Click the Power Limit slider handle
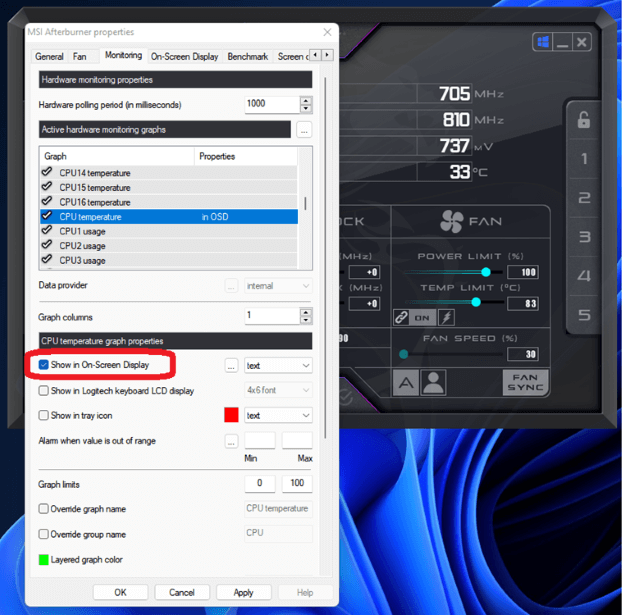Viewport: 622px width, 615px height. pyautogui.click(x=486, y=272)
